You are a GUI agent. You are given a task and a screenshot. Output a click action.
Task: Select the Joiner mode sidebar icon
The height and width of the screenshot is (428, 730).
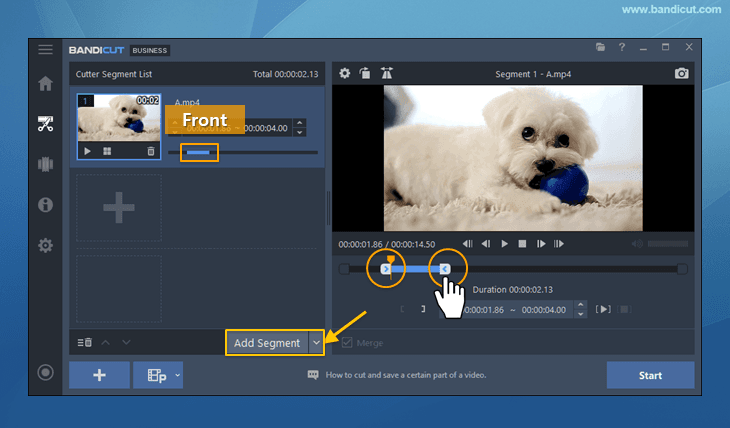pyautogui.click(x=45, y=164)
